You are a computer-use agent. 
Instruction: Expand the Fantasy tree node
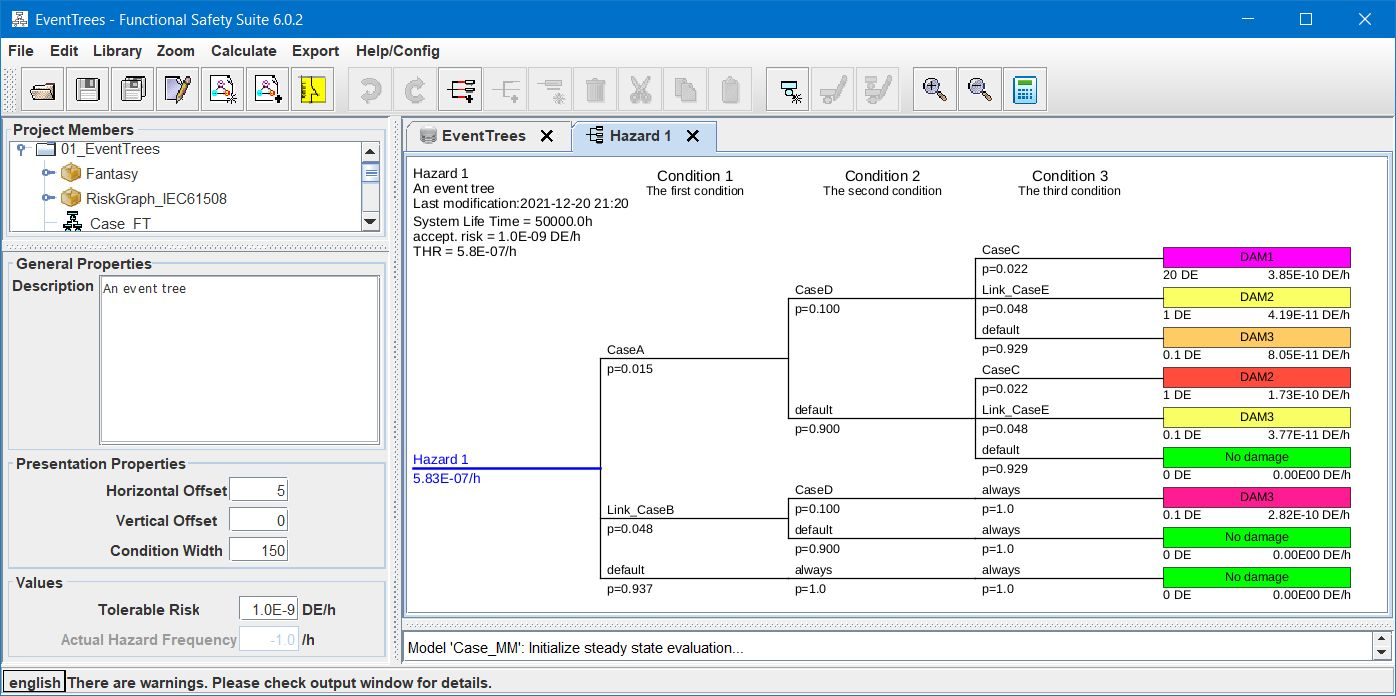(x=47, y=174)
